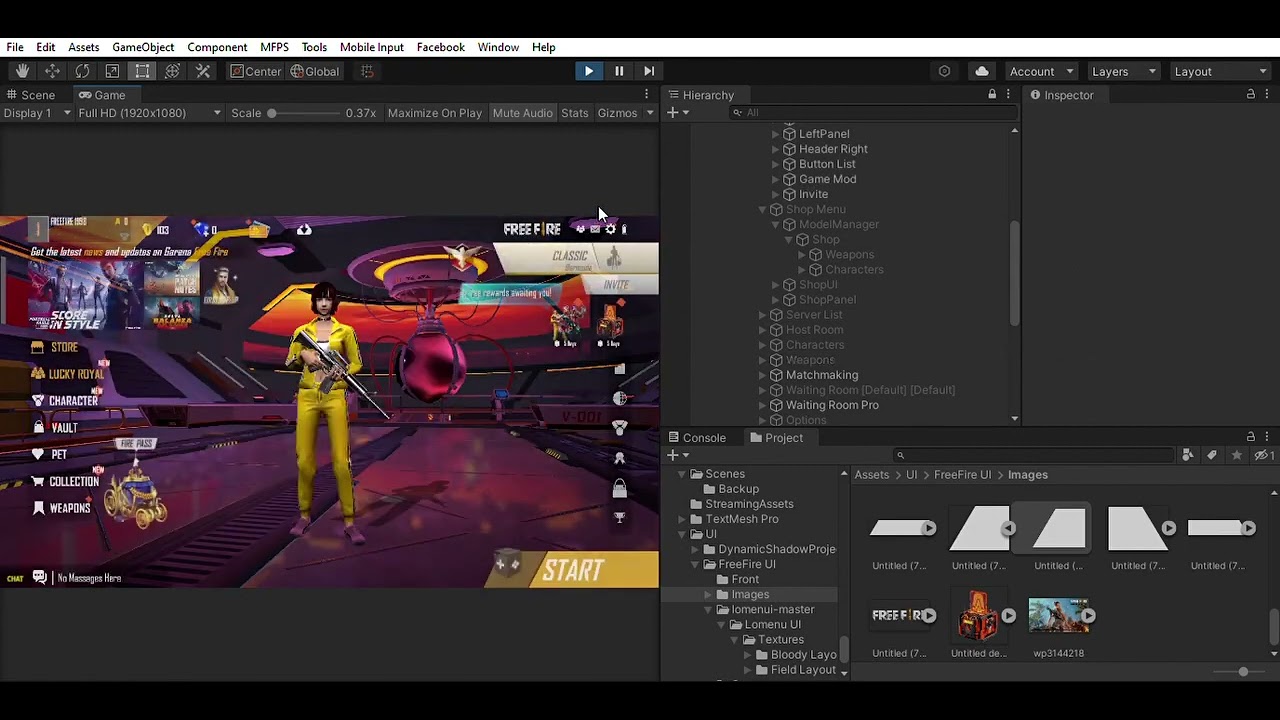The image size is (1280, 720).
Task: Open the Layout dropdown
Action: click(1220, 71)
